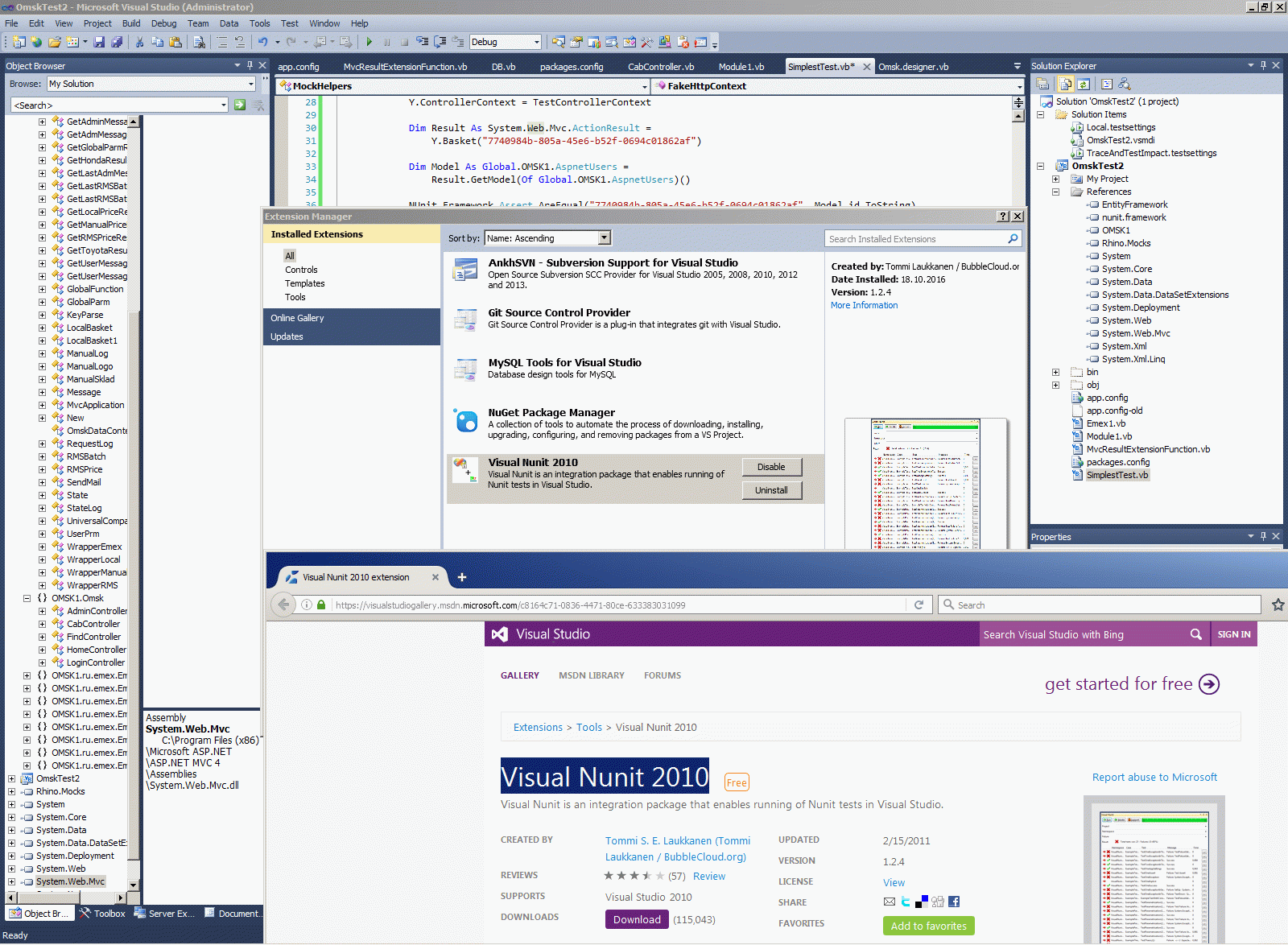Click the Paste clipboard icon

[x=175, y=42]
